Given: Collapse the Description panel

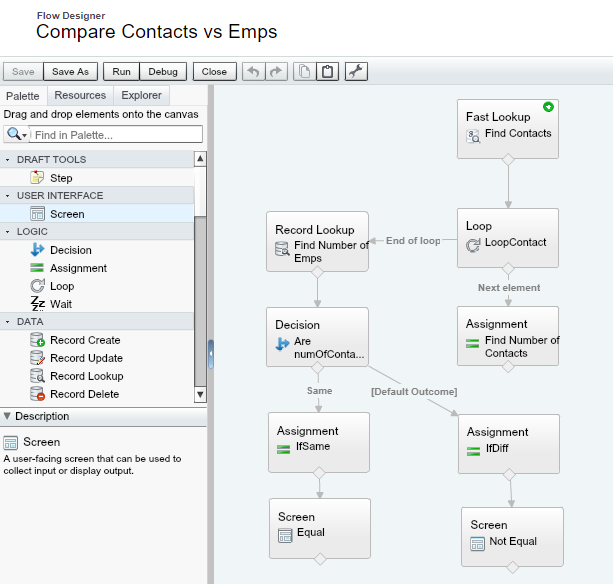Looking at the screenshot, I should point(8,416).
